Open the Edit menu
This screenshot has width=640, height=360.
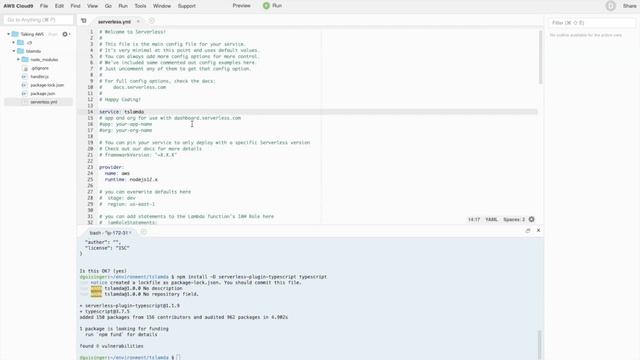point(59,6)
